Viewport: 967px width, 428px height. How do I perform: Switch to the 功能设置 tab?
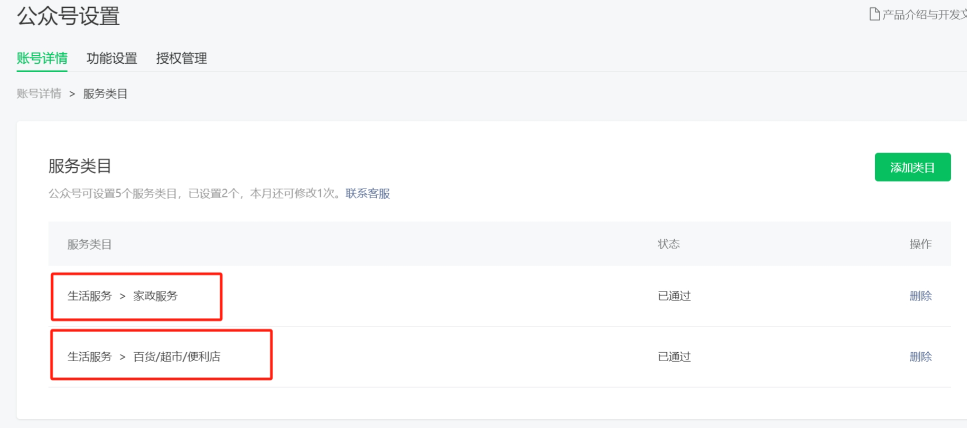[x=112, y=59]
